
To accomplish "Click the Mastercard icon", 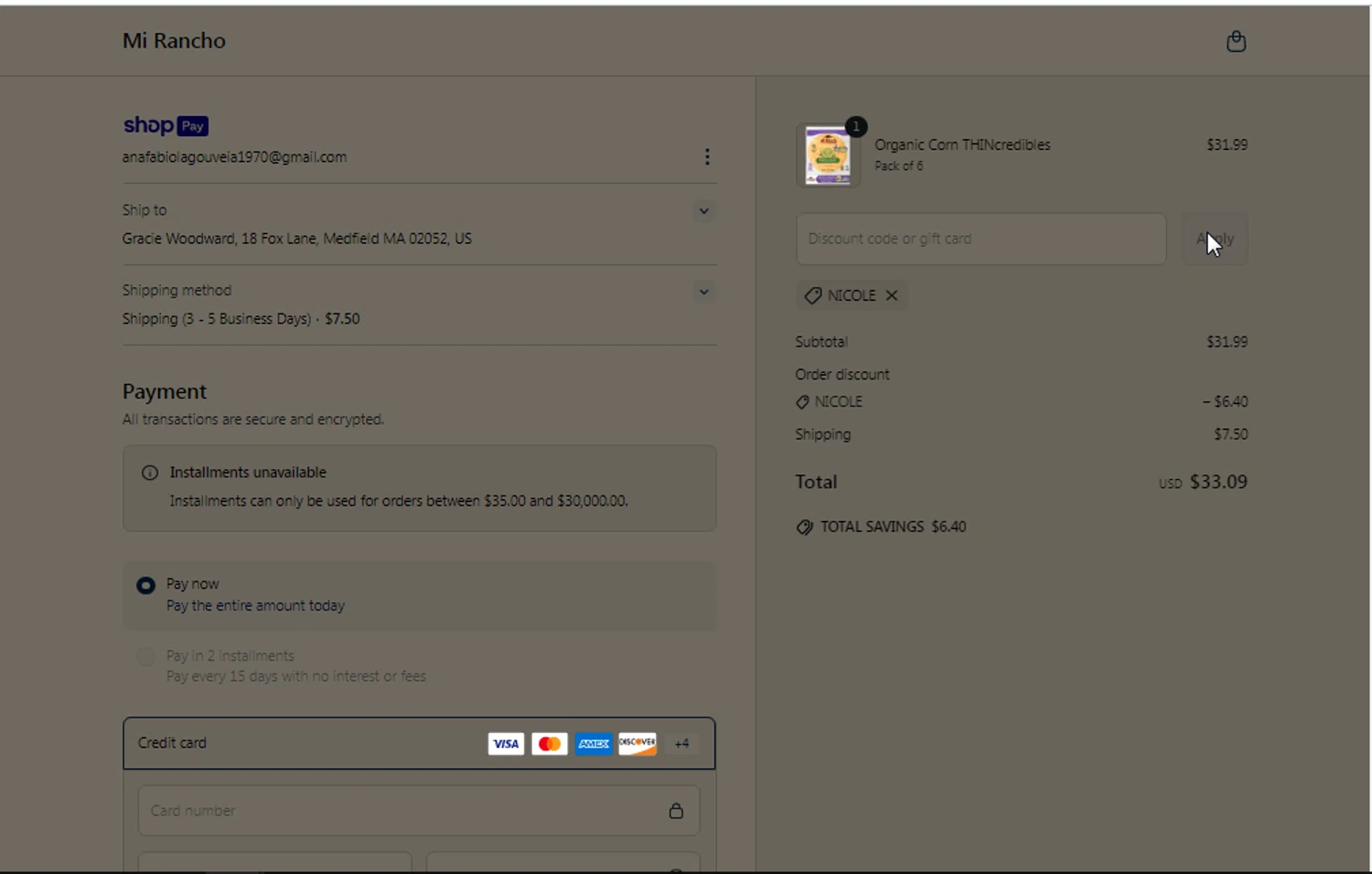I will click(x=550, y=744).
